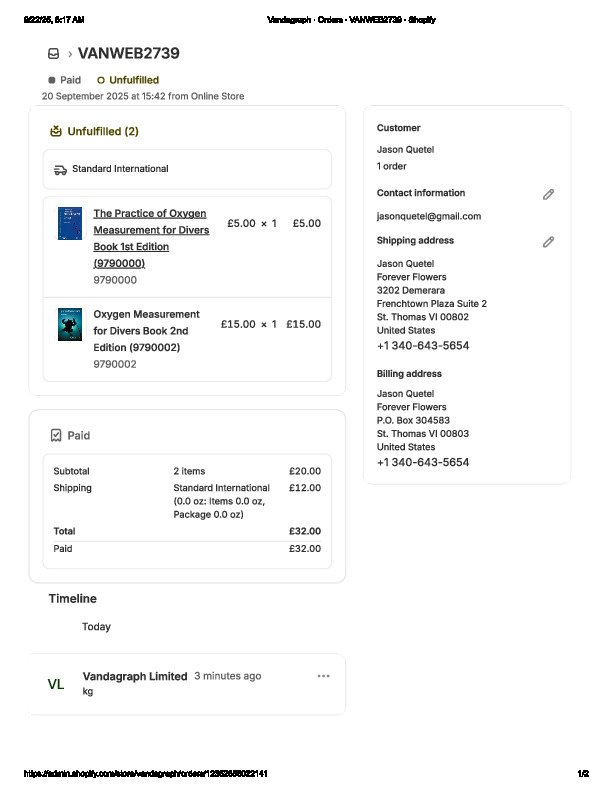
Task: Open customer Jason Quetel's profile
Action: click(405, 150)
